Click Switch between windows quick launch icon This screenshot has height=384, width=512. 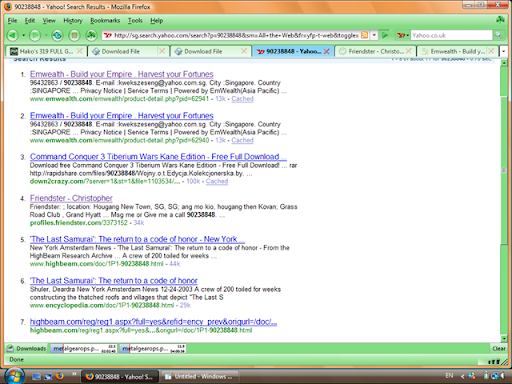[48, 377]
